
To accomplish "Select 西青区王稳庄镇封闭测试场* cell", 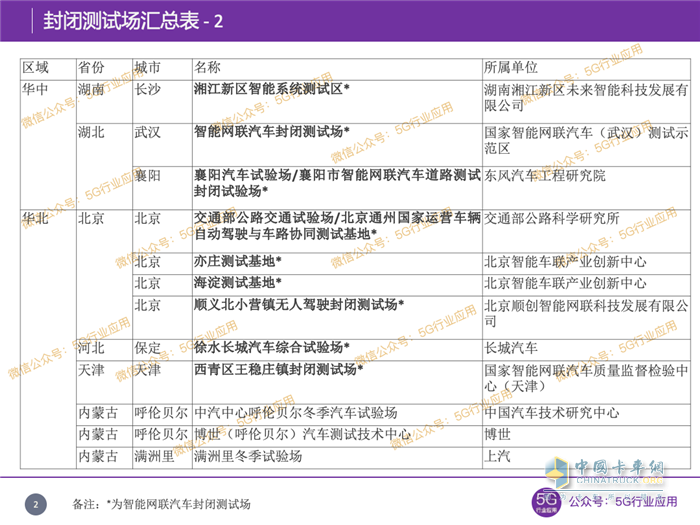I will [338, 382].
